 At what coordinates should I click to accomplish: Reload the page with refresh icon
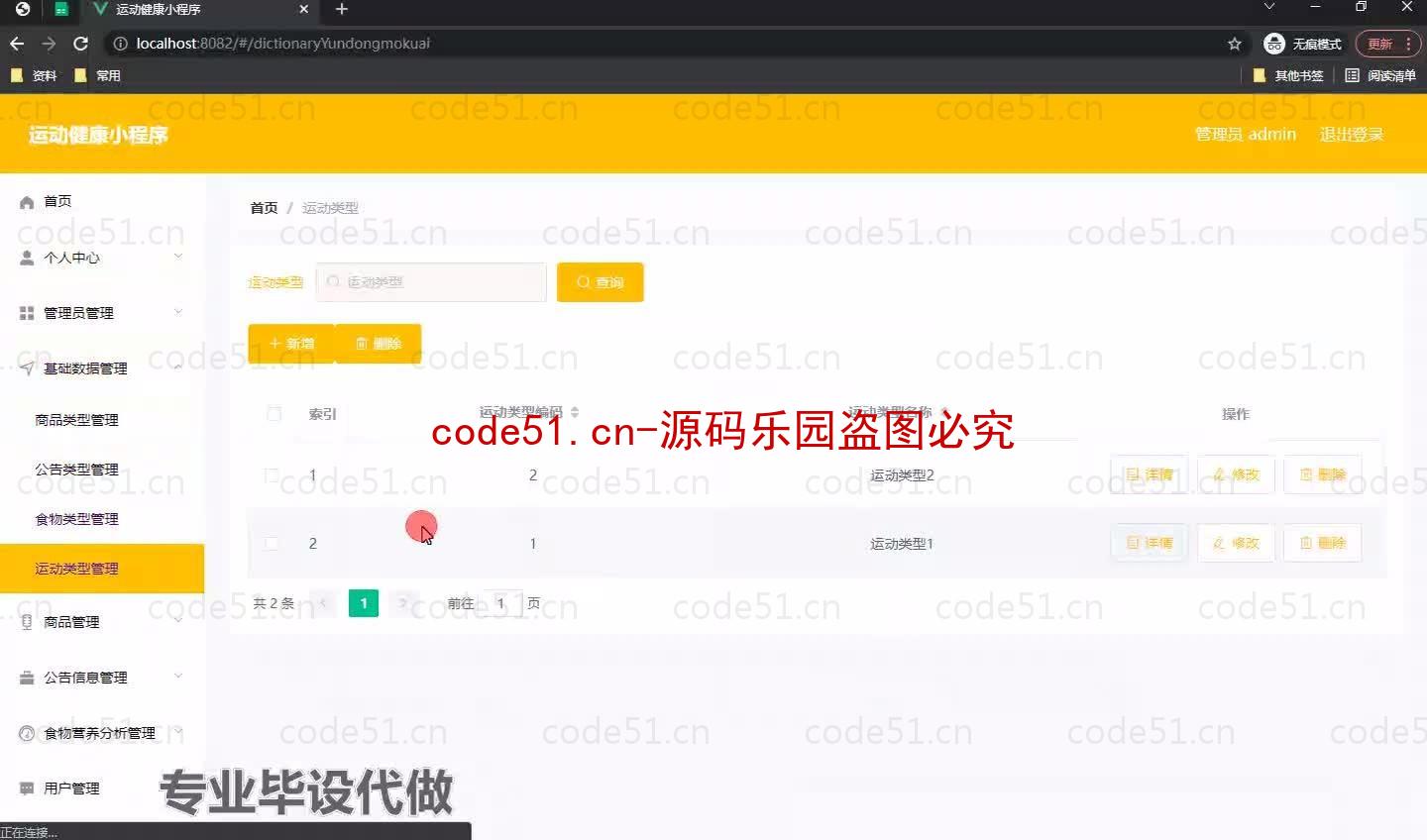(x=81, y=44)
